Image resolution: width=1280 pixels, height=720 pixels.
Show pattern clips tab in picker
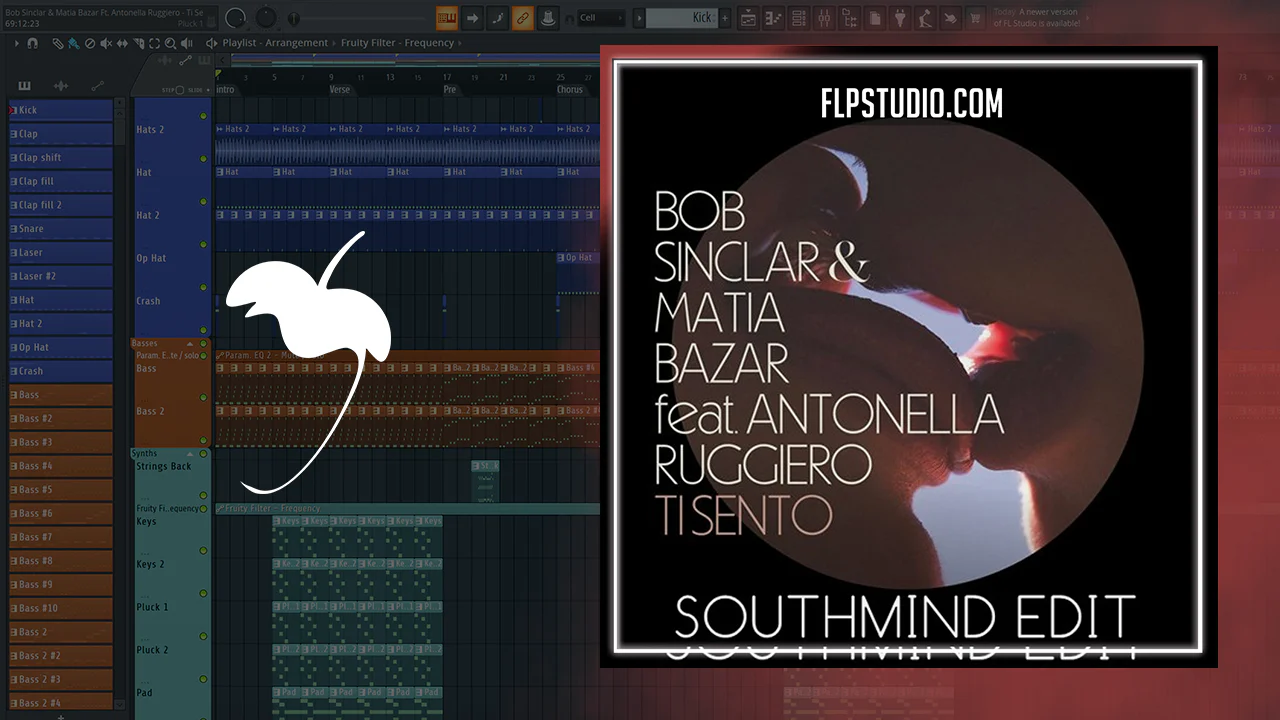click(24, 86)
